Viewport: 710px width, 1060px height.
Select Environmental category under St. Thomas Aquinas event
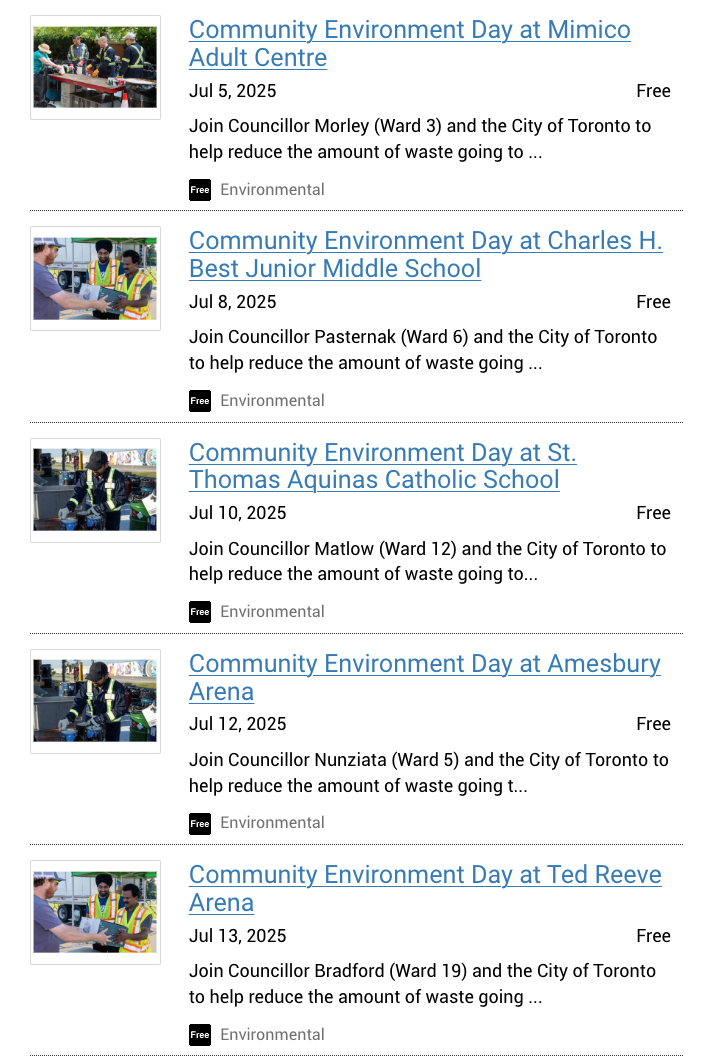point(273,612)
